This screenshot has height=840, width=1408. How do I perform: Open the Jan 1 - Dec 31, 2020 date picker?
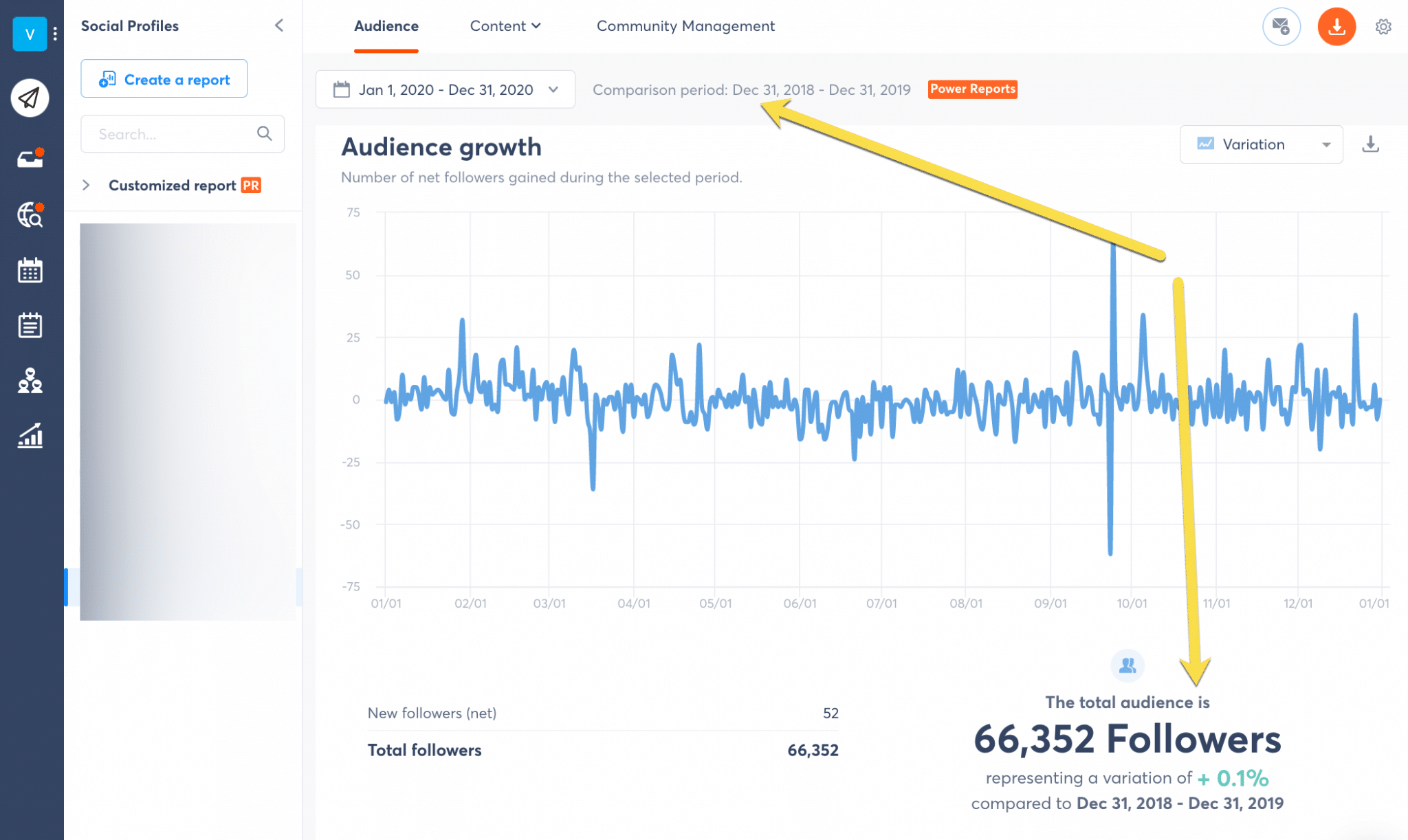click(445, 89)
